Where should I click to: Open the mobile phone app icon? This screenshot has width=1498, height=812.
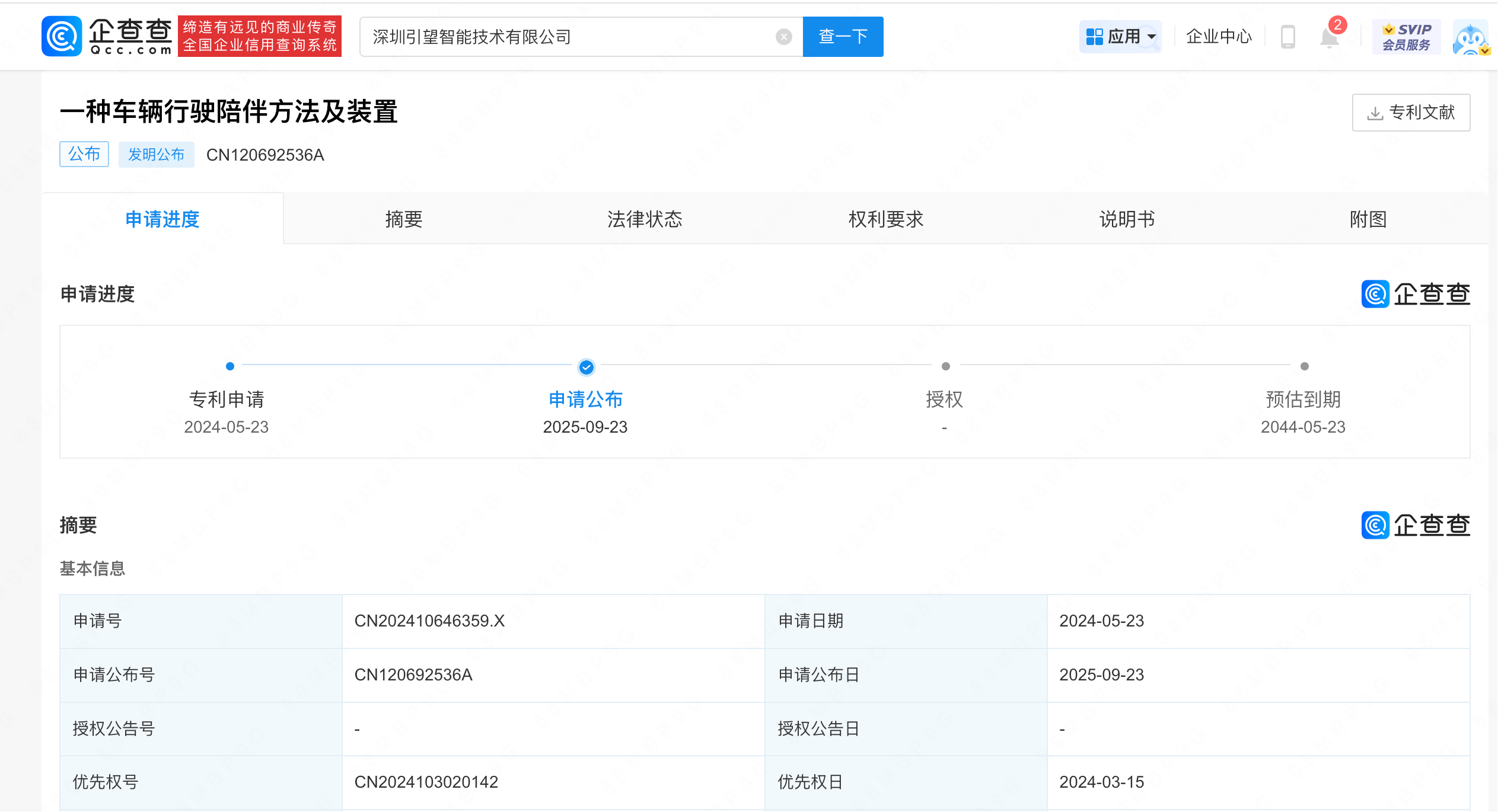(1287, 37)
